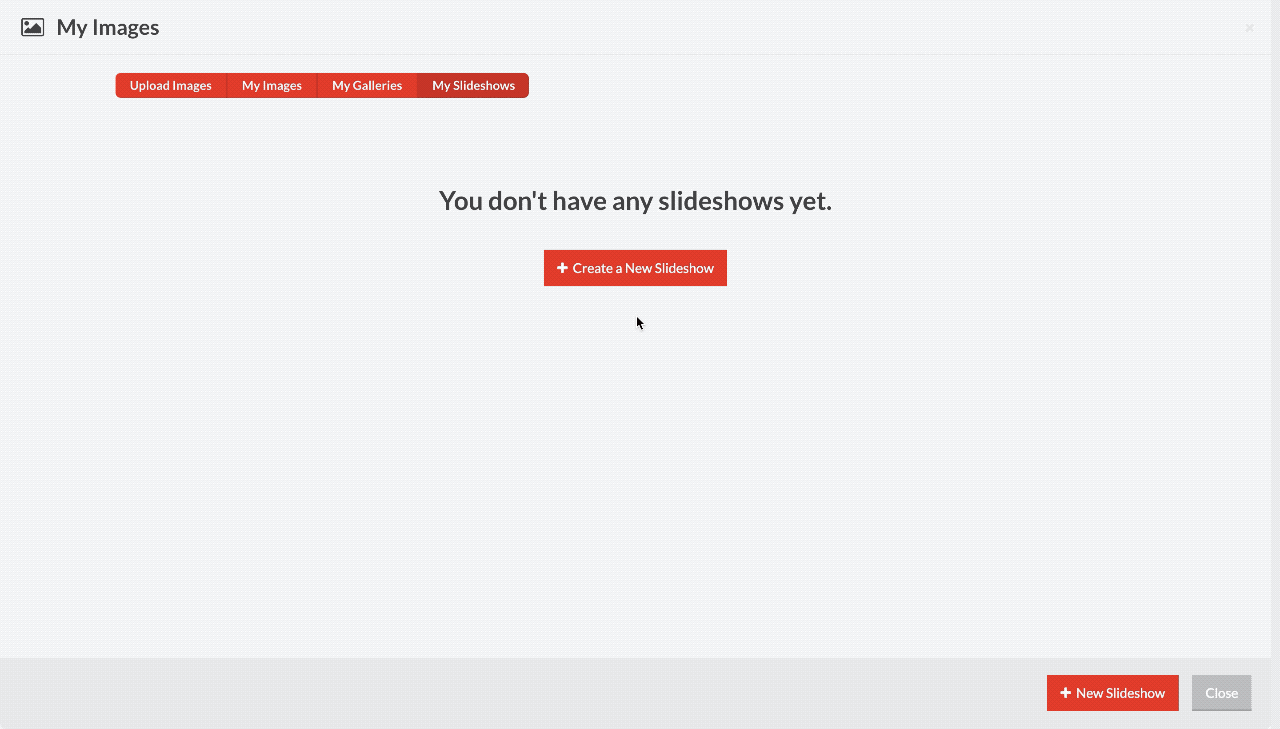Click Create a New Slideshow button
This screenshot has width=1280, height=729.
coord(635,268)
